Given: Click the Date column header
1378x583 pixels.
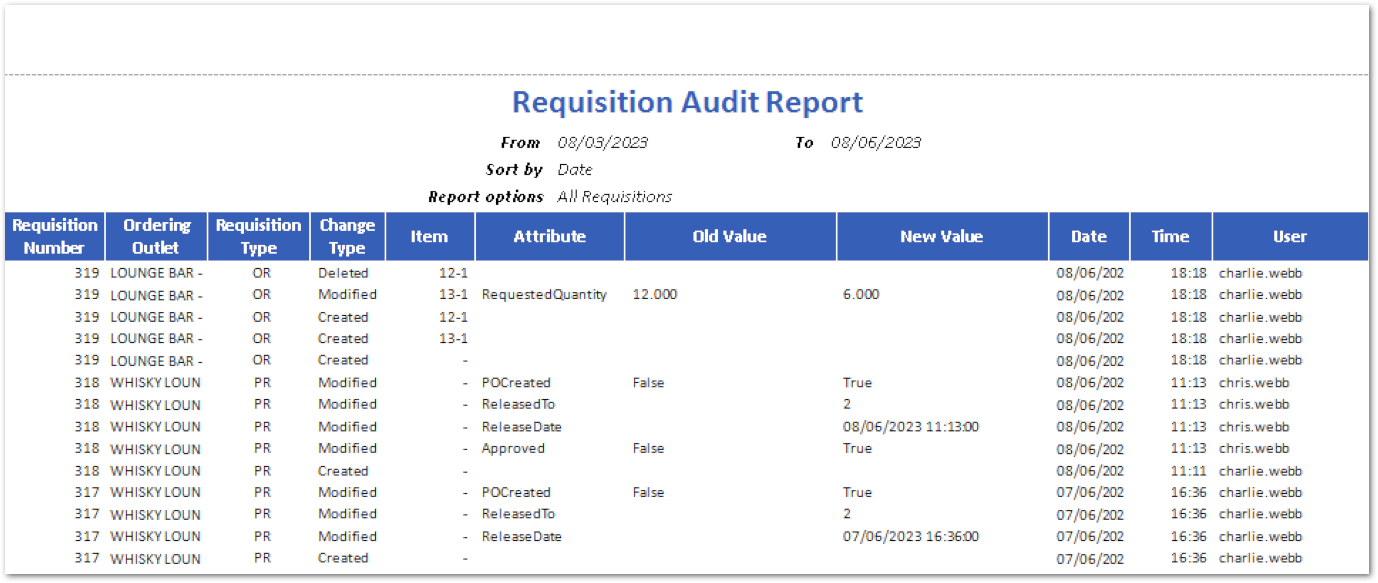Looking at the screenshot, I should [1089, 236].
